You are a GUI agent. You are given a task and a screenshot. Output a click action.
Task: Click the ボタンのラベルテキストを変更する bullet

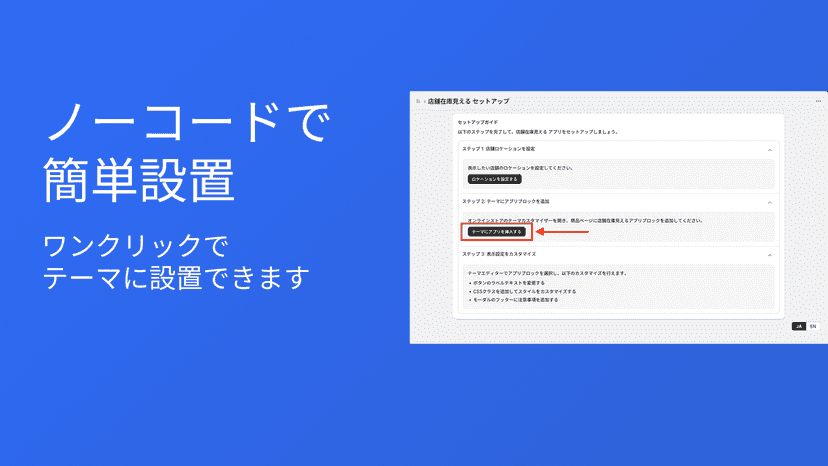pos(509,283)
